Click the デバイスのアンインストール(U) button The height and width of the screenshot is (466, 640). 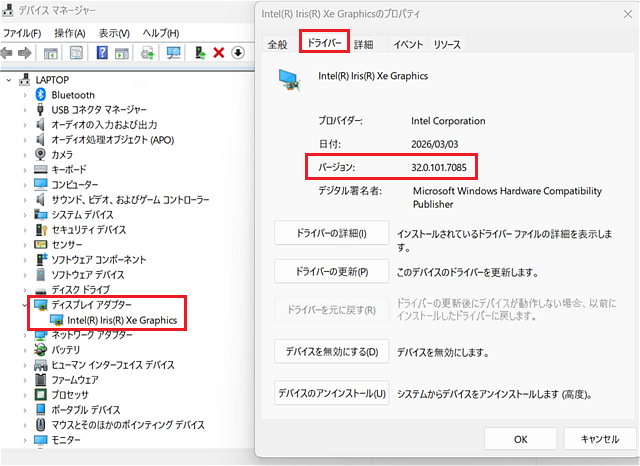coord(331,393)
